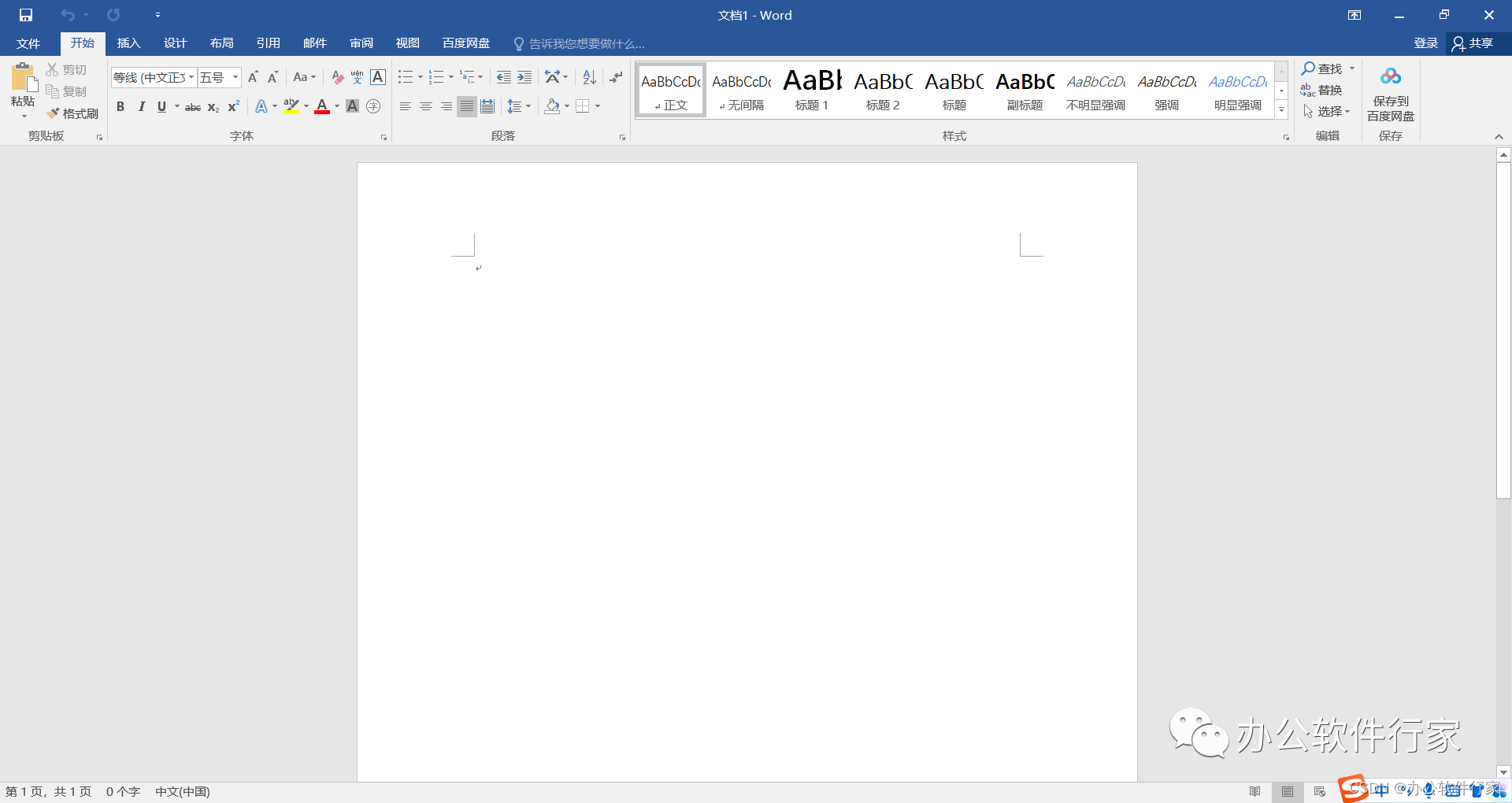1512x803 pixels.
Task: Toggle Underline formatting
Action: pyautogui.click(x=161, y=106)
